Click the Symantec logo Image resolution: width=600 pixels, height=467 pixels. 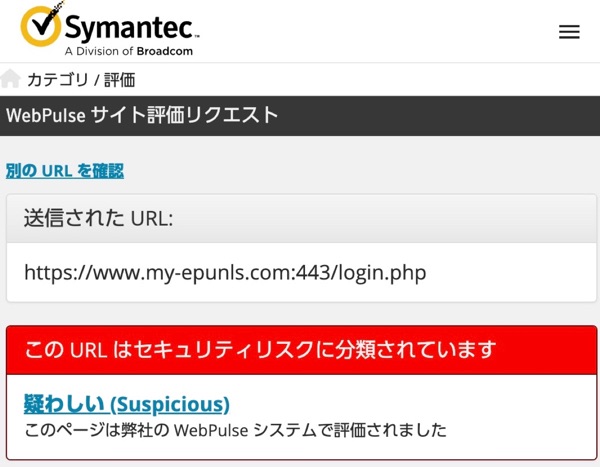pos(110,29)
